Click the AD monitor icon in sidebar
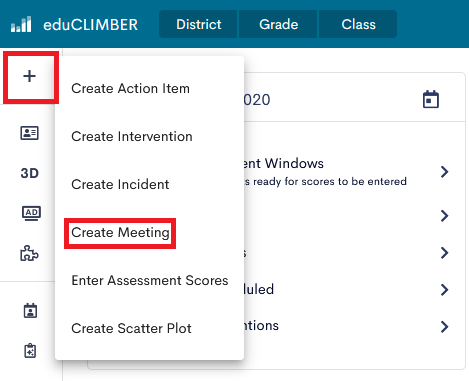Viewport: 469px width, 381px height. coord(31,213)
